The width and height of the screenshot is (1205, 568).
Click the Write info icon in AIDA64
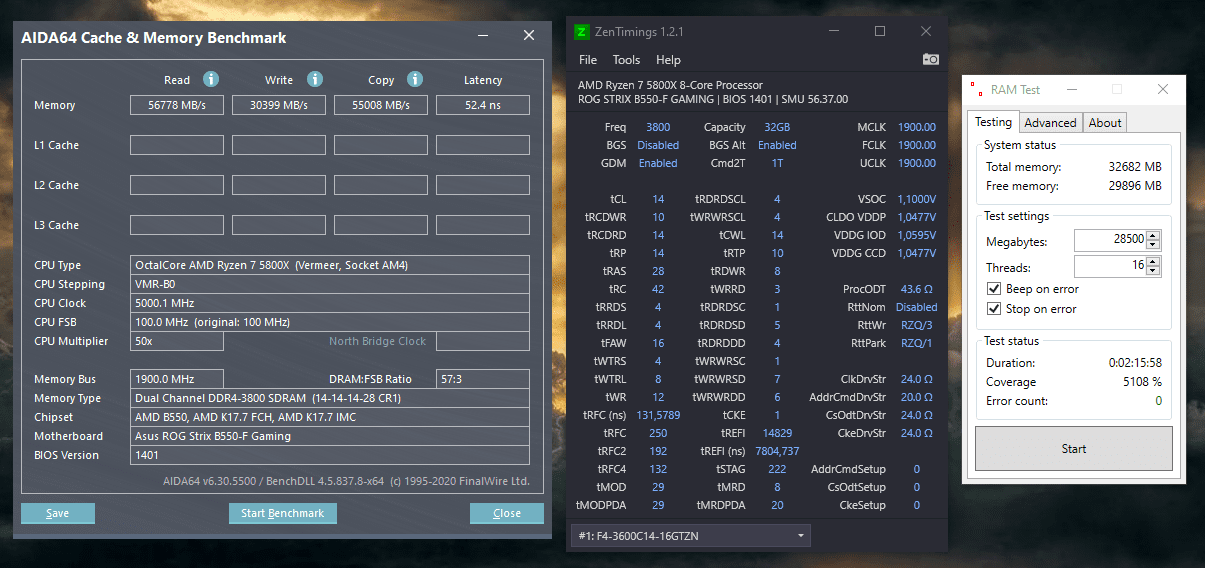[x=314, y=79]
